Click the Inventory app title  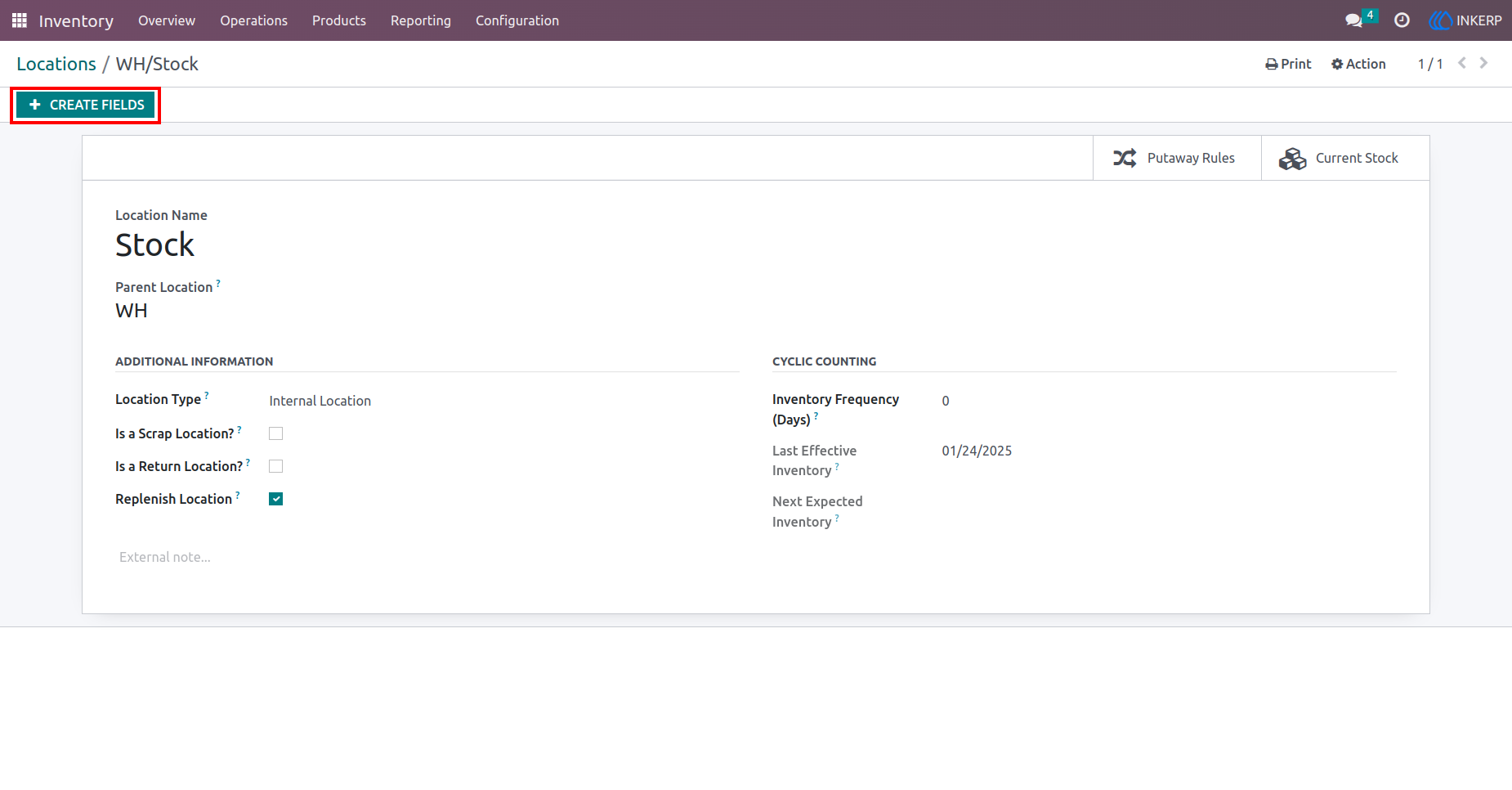(x=76, y=20)
